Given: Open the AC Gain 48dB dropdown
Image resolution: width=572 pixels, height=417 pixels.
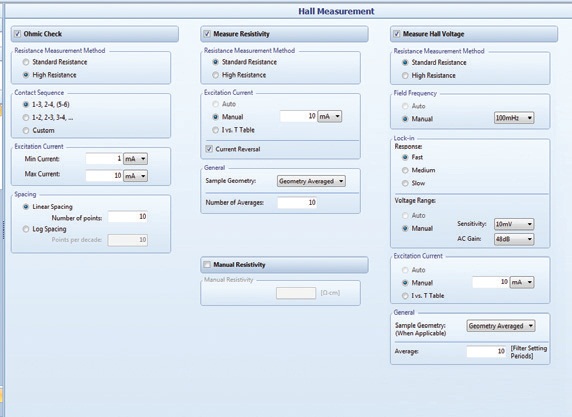Looking at the screenshot, I should pyautogui.click(x=514, y=239).
